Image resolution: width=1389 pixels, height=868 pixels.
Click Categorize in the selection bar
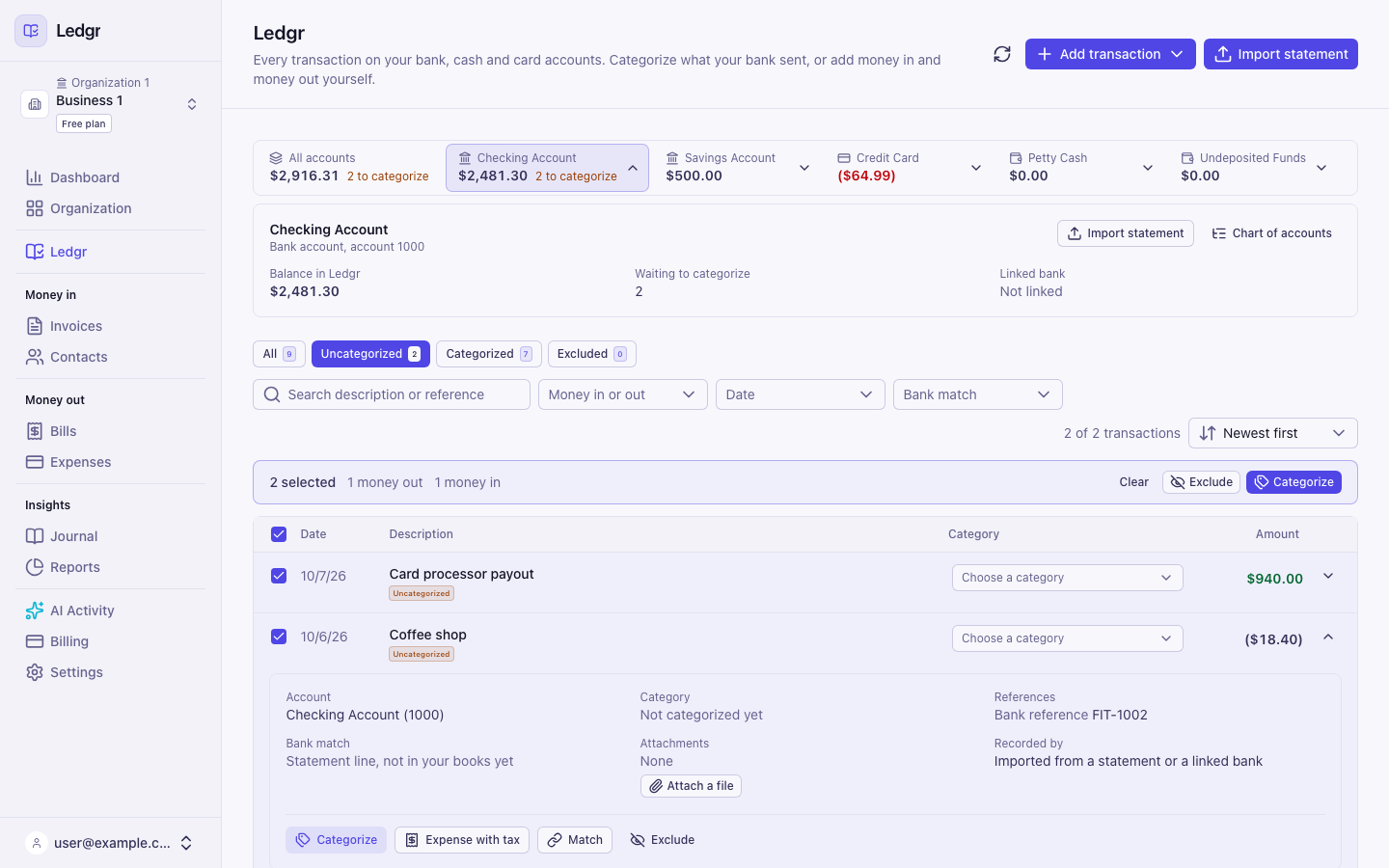(x=1294, y=482)
